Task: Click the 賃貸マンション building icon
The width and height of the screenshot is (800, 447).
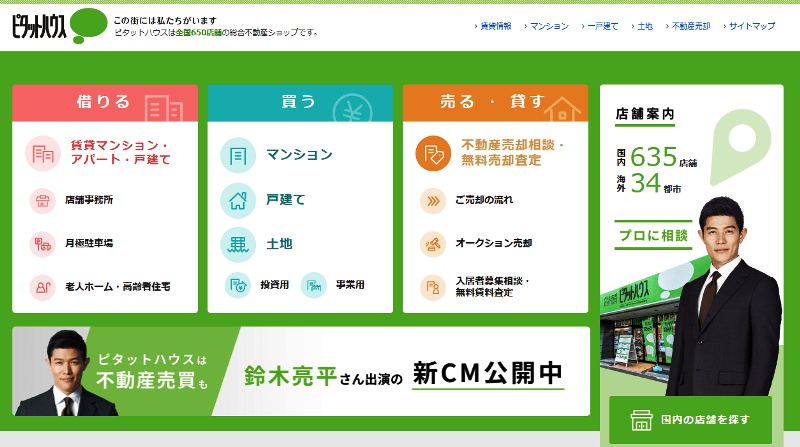Action: coord(43,154)
